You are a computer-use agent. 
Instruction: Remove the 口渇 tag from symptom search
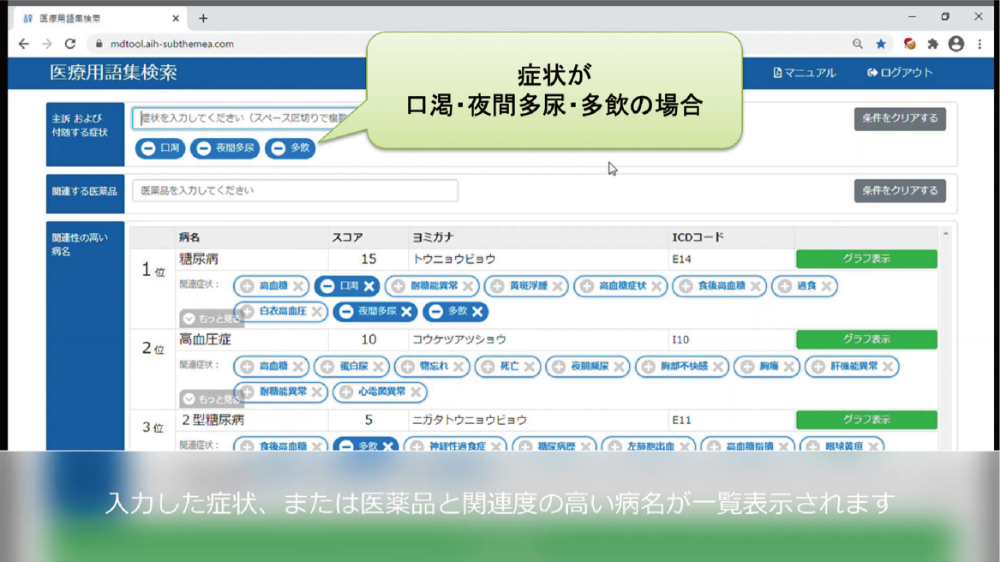147,148
